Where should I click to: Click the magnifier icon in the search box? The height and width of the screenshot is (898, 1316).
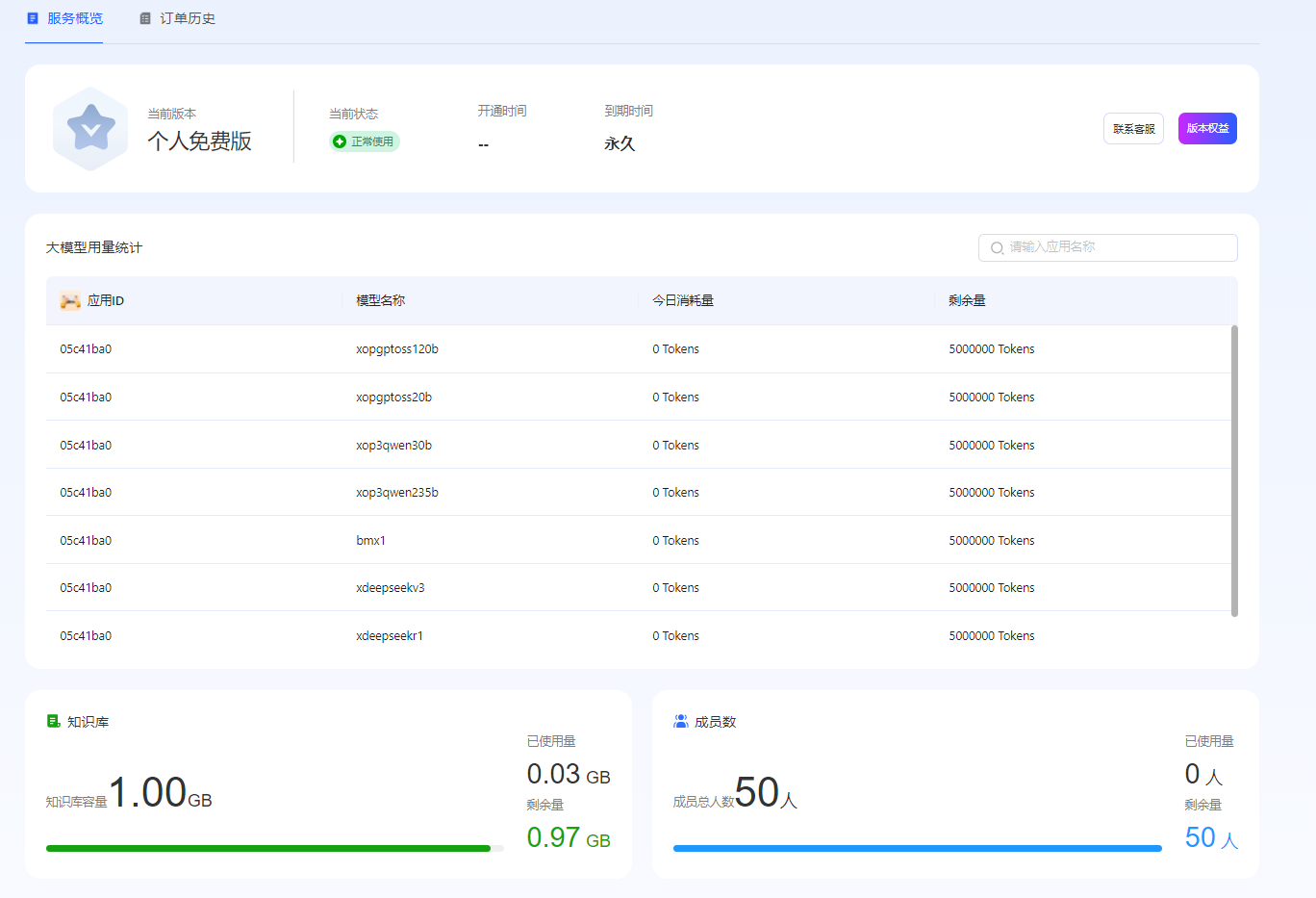(997, 248)
